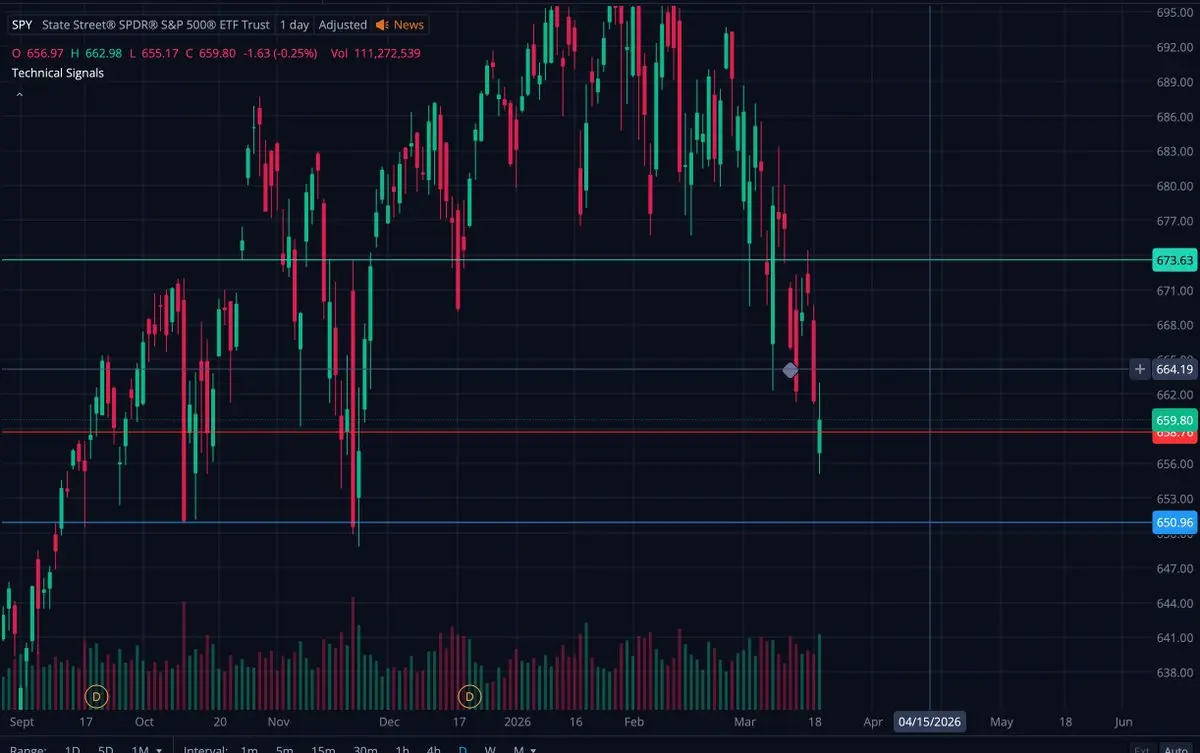Click the Technical Signals label
Viewport: 1200px width, 753px height.
pyautogui.click(x=57, y=73)
